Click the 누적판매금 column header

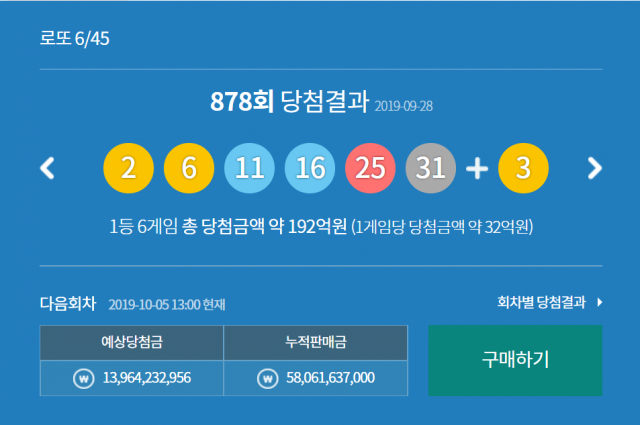[x=316, y=343]
